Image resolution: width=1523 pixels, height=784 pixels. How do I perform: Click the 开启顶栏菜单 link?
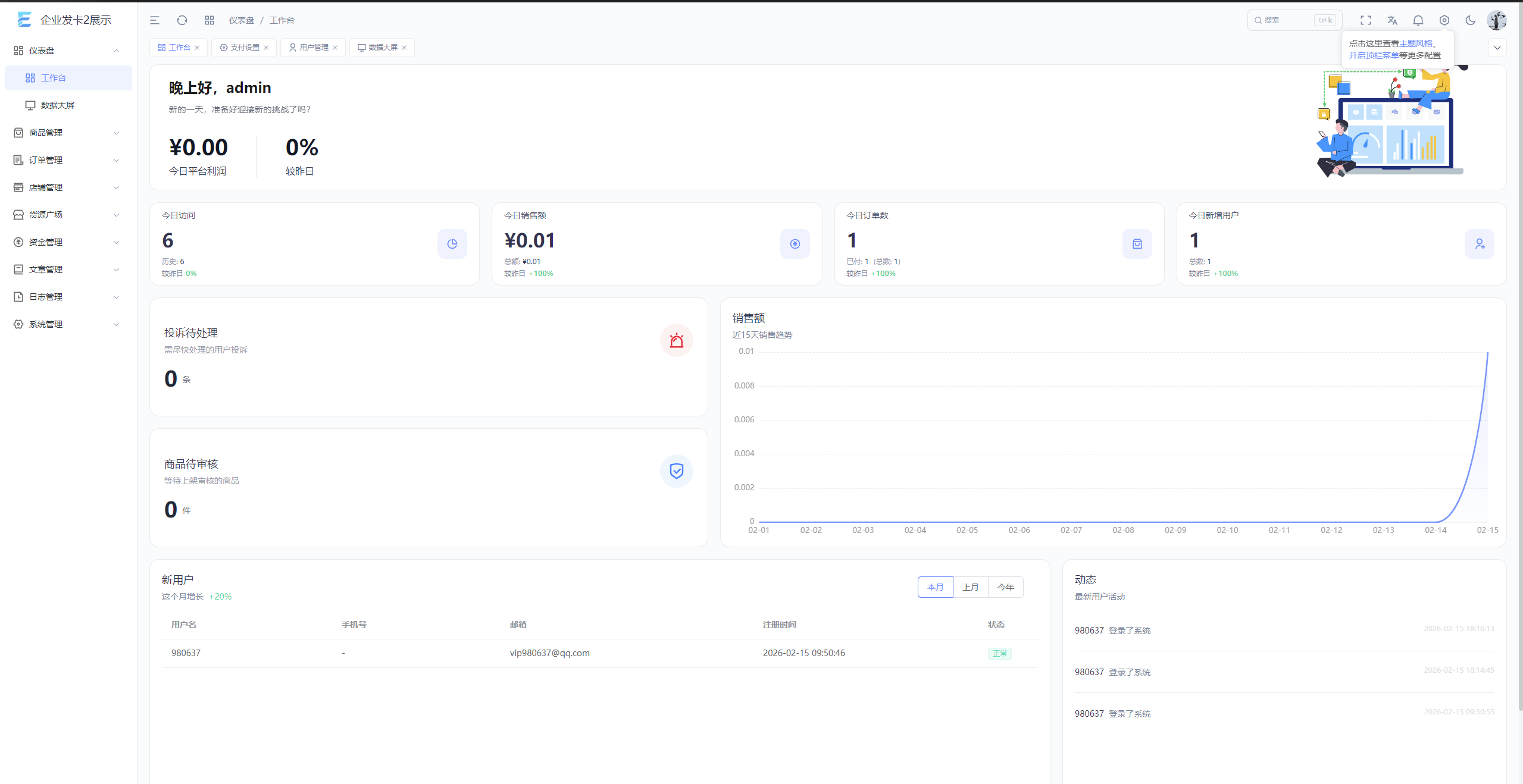tap(1374, 55)
